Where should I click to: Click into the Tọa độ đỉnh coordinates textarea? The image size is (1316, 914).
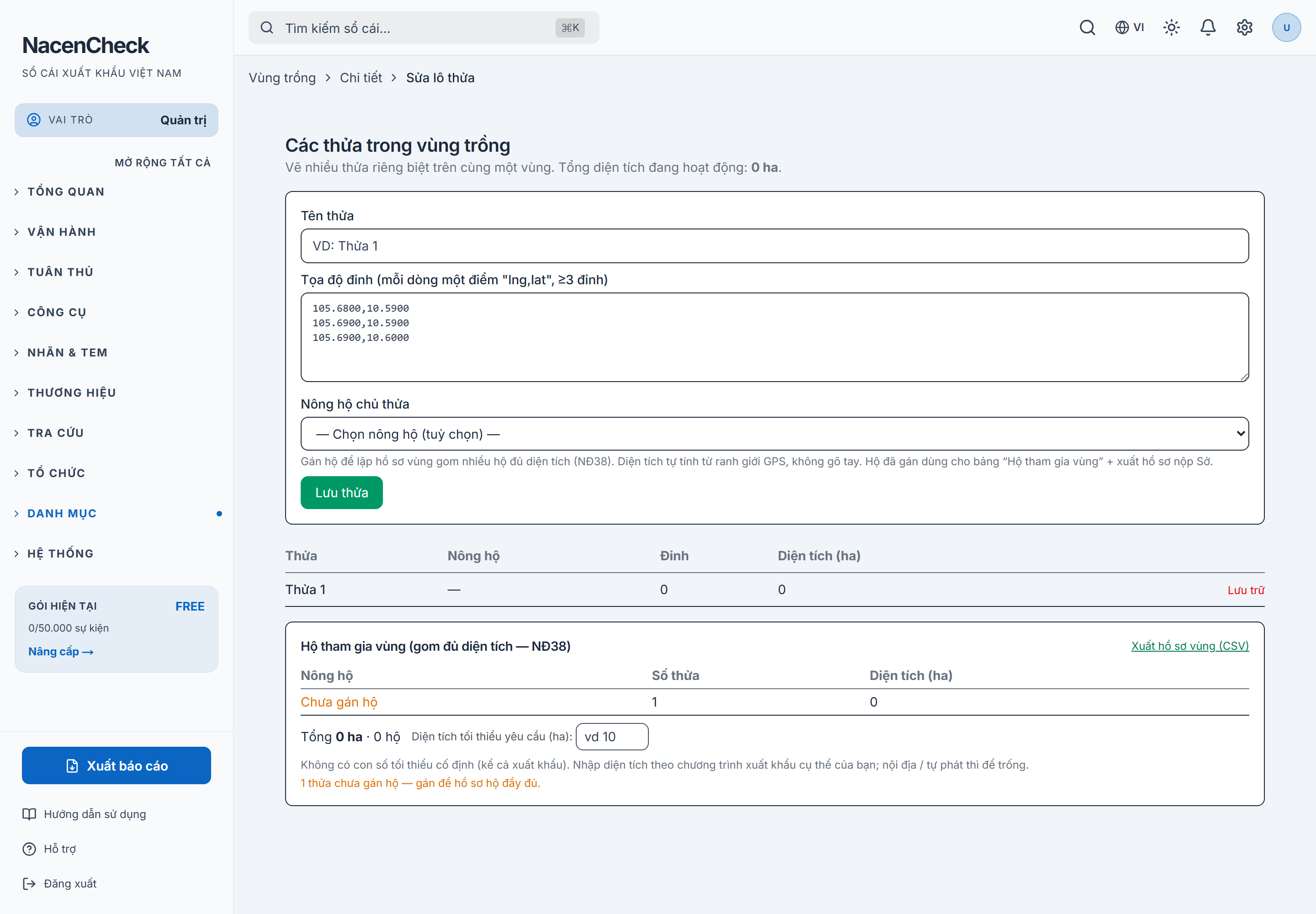coord(774,337)
